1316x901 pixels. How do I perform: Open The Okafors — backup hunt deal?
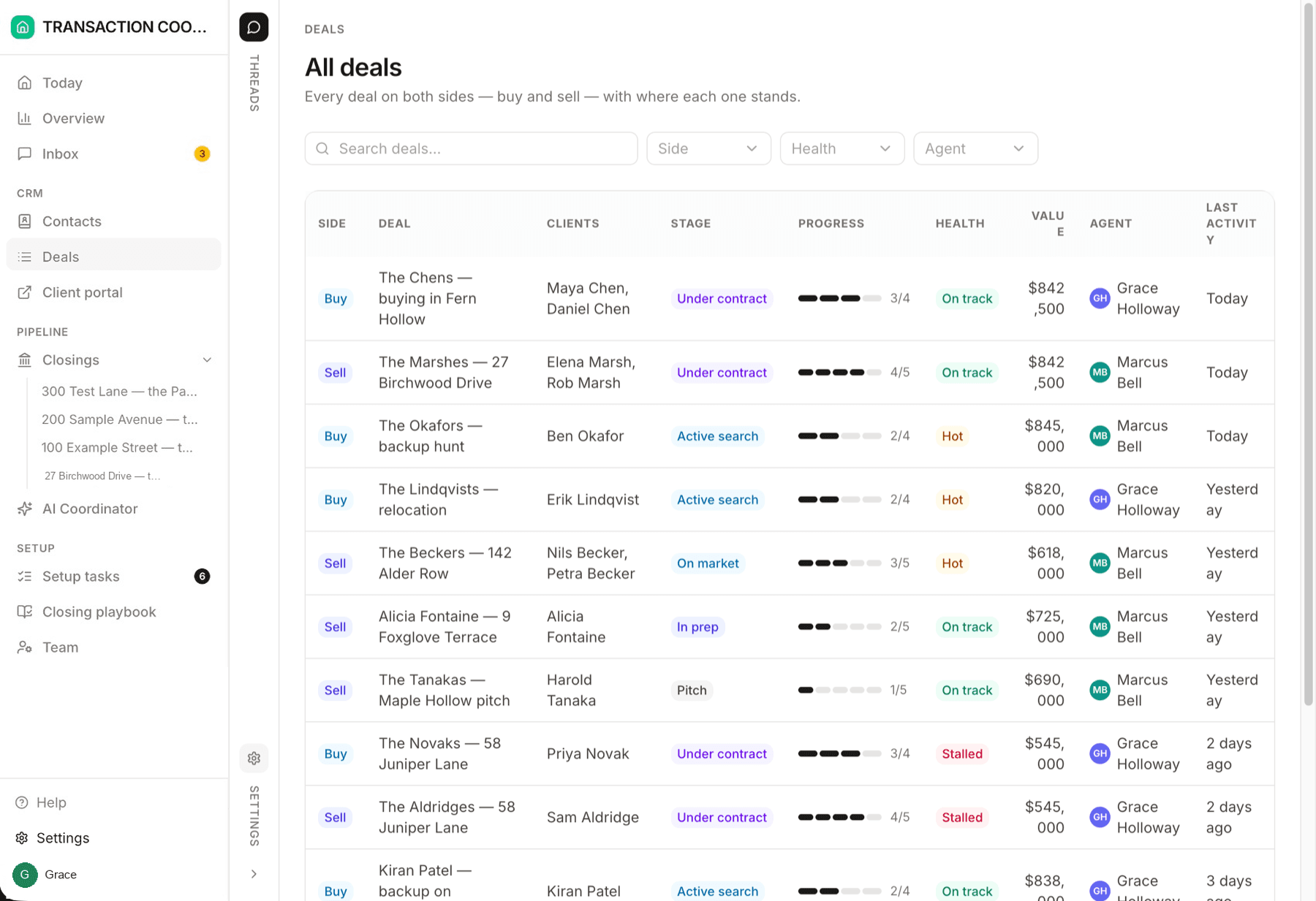coord(431,436)
